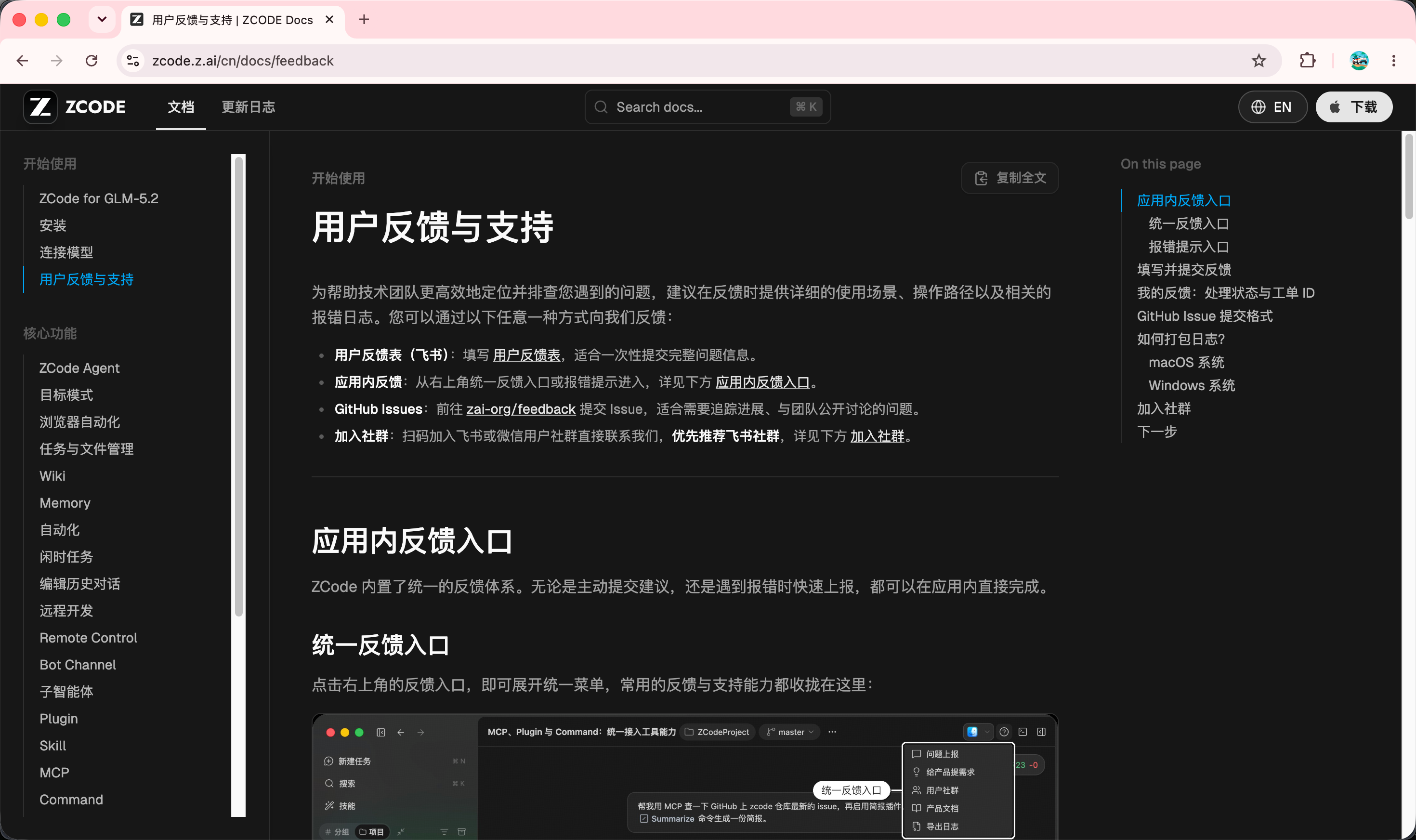This screenshot has width=1416, height=840.
Task: Open 编辑历史对话 in the sidebar
Action: [x=80, y=584]
